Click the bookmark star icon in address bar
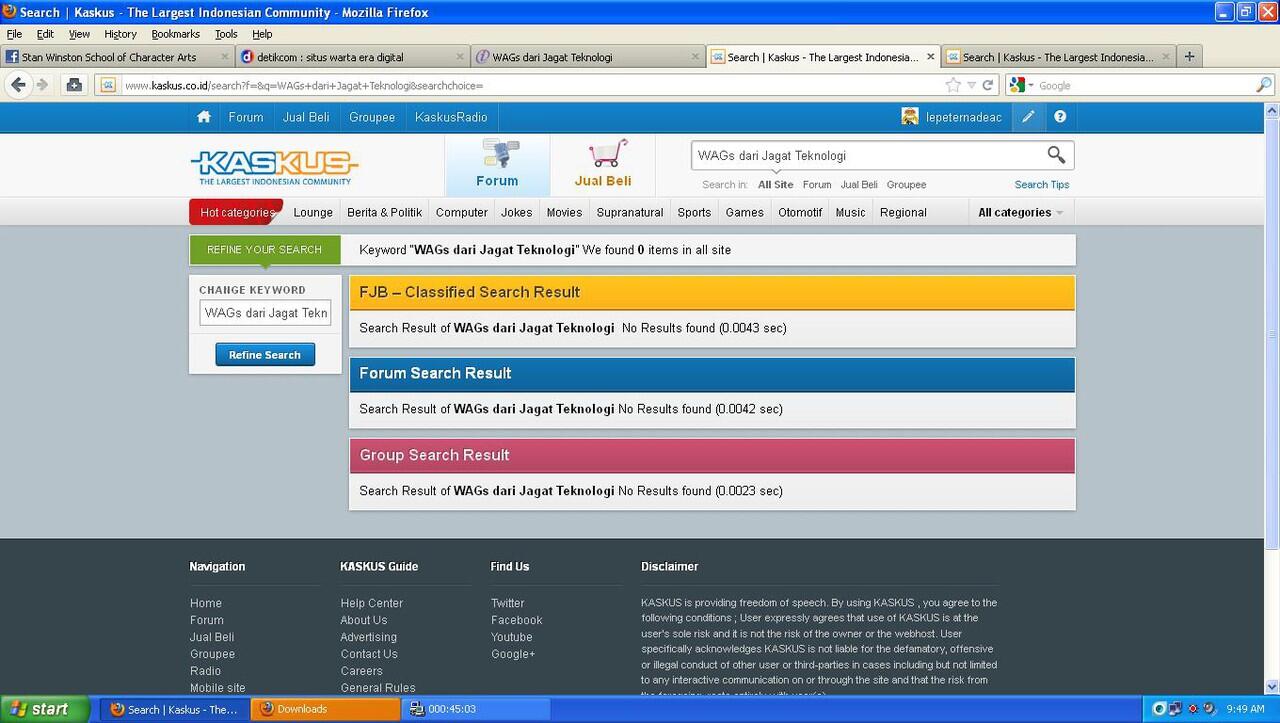This screenshot has height=723, width=1280. (953, 85)
